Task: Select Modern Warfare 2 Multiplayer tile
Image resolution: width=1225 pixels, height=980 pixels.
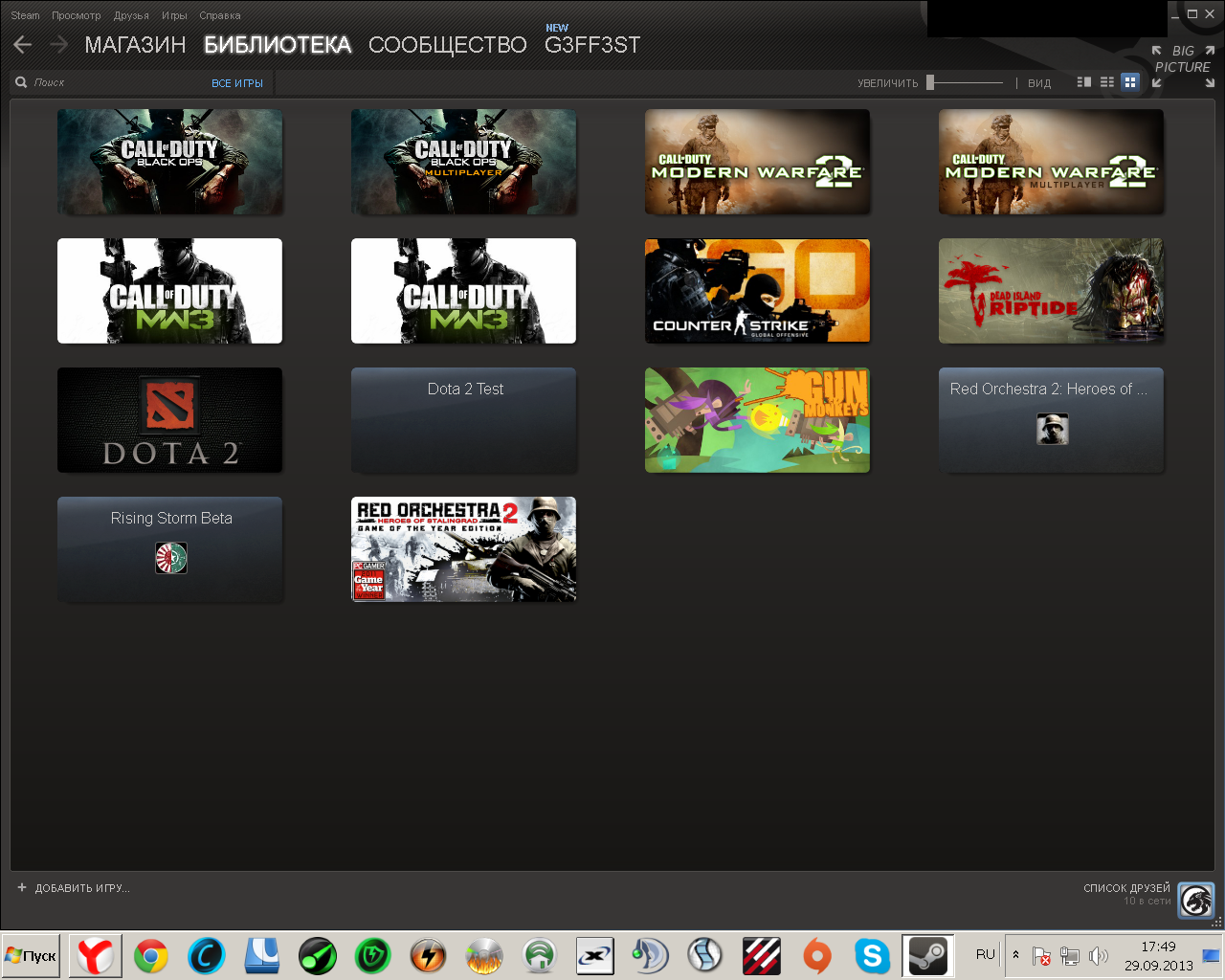Action: tap(1051, 162)
